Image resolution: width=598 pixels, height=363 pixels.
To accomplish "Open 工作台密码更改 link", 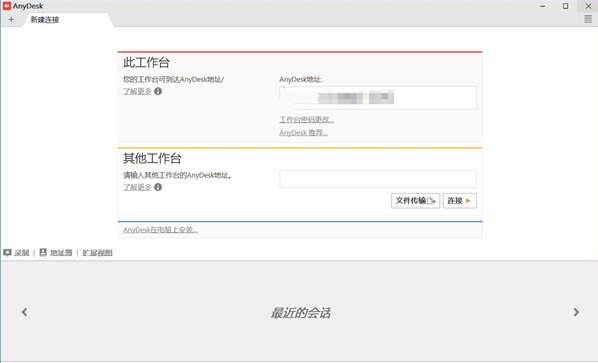I will pos(307,120).
